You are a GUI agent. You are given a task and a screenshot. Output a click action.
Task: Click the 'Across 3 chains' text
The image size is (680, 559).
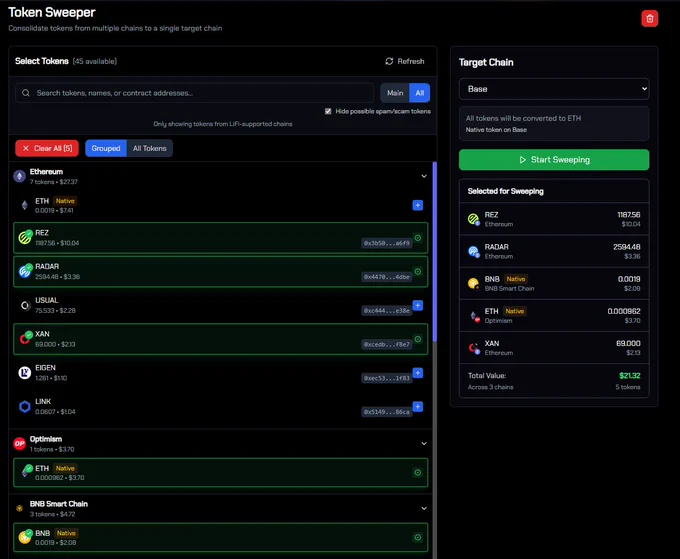click(x=490, y=387)
